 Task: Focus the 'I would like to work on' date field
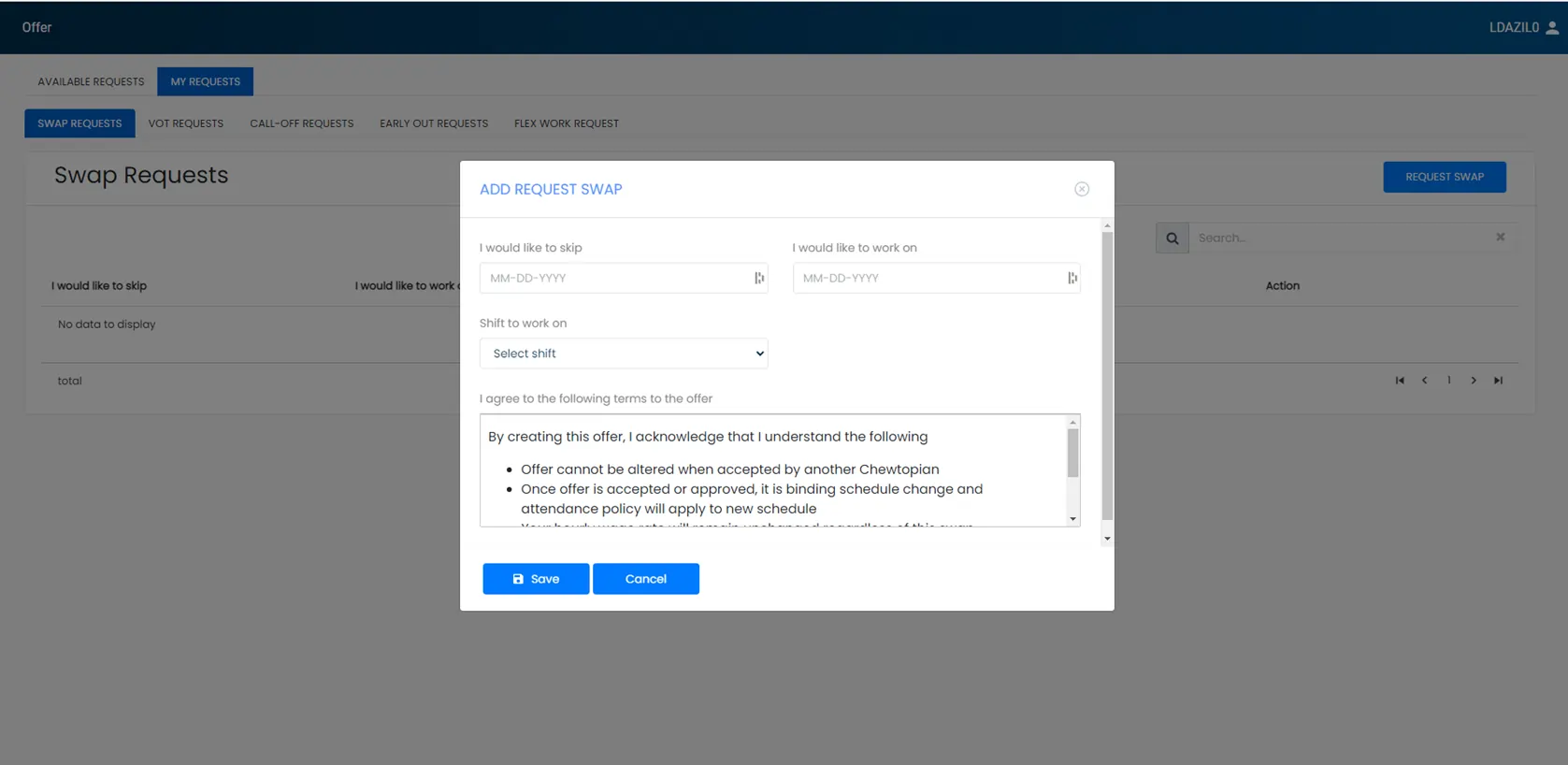pos(936,278)
